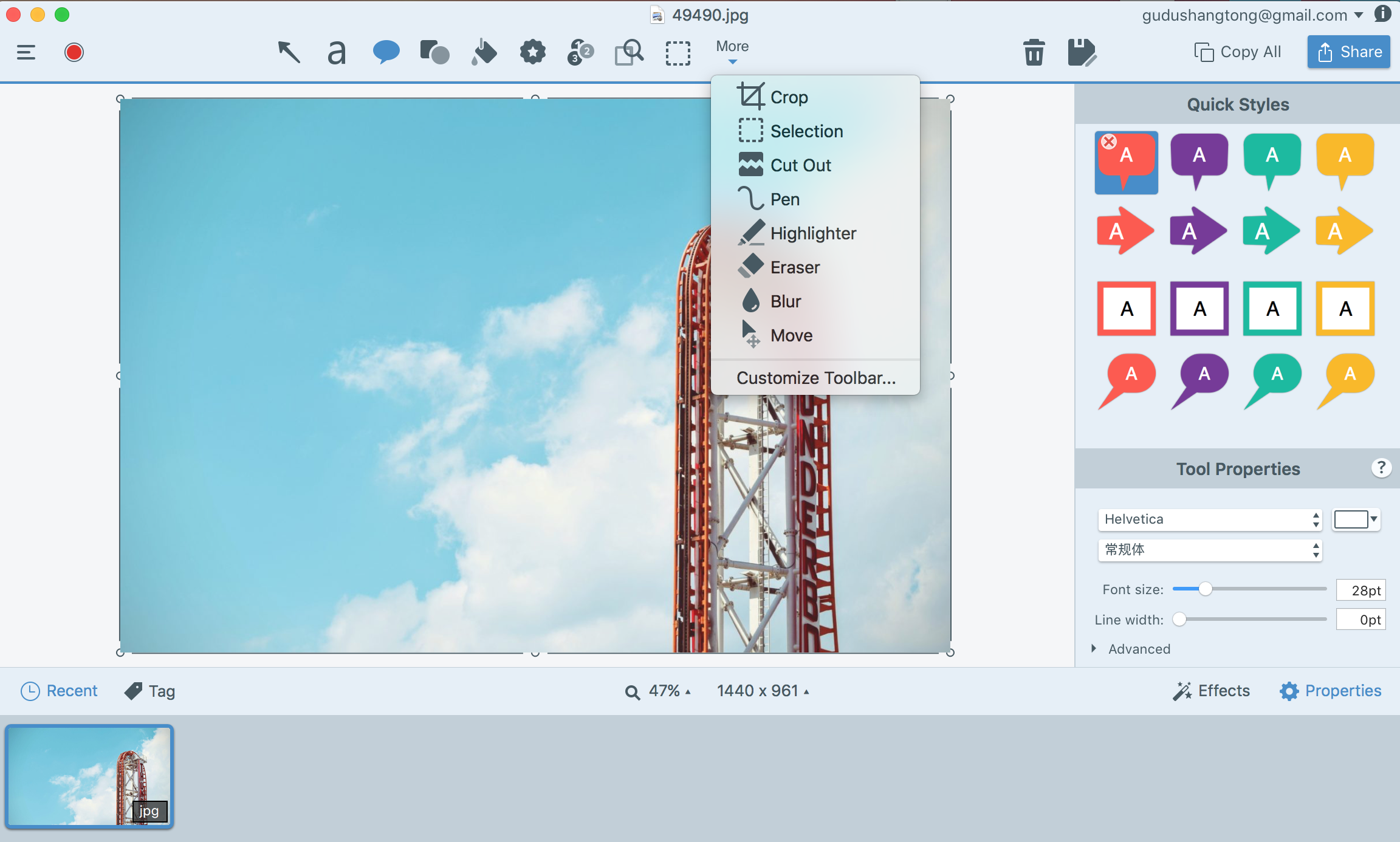
Task: Open the text color swatch picker
Action: [x=1356, y=519]
